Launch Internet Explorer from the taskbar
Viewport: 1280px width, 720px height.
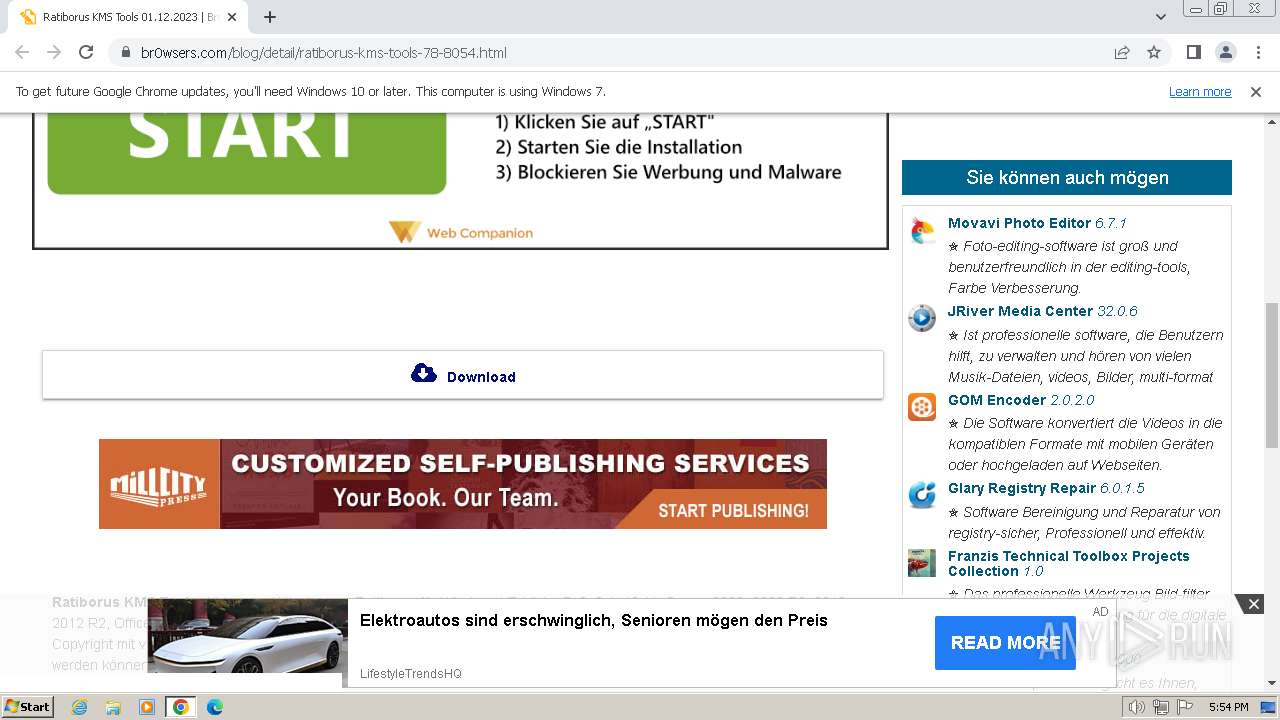[x=79, y=707]
